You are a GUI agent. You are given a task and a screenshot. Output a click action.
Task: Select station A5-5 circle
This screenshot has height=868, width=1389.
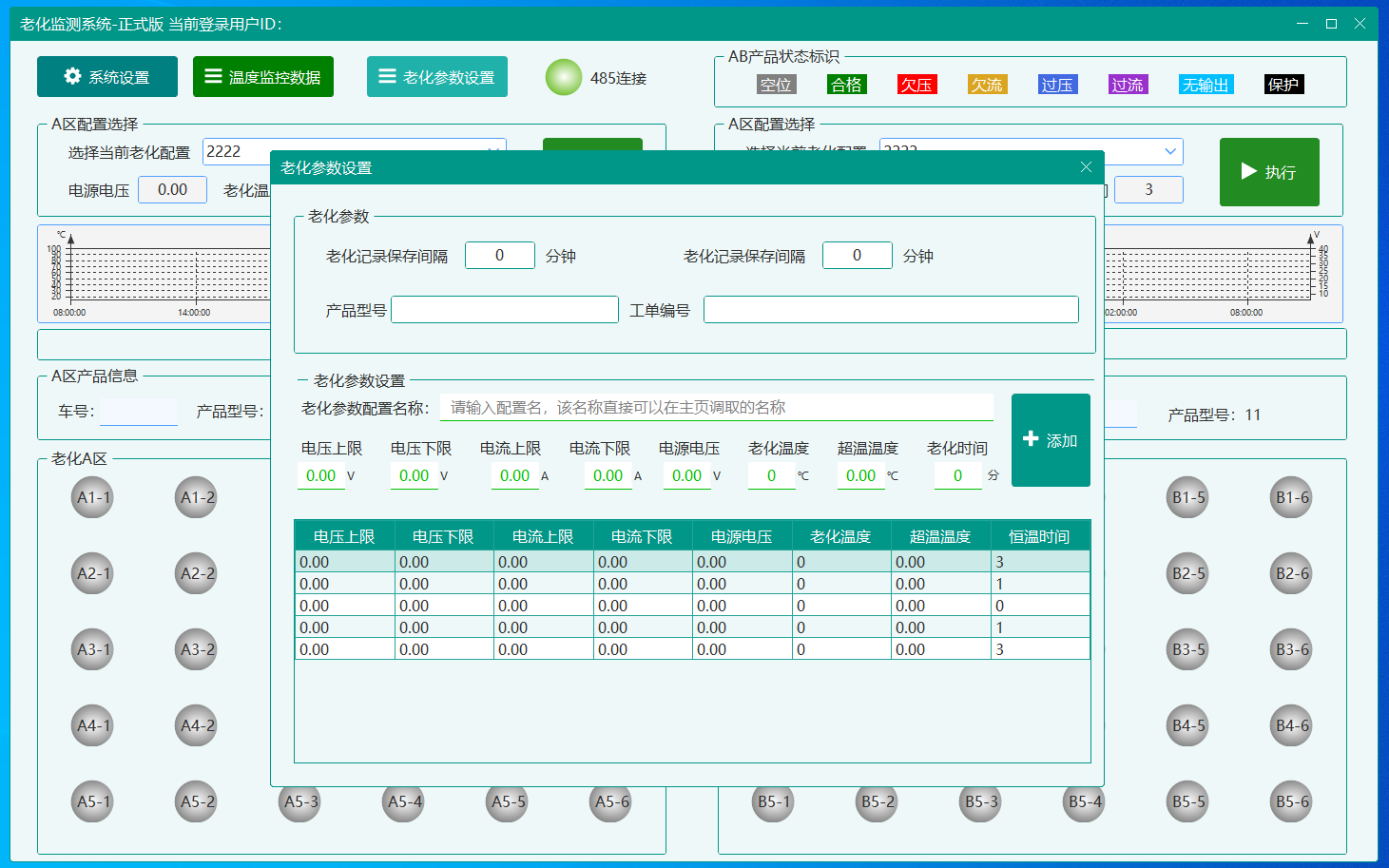pyautogui.click(x=508, y=803)
